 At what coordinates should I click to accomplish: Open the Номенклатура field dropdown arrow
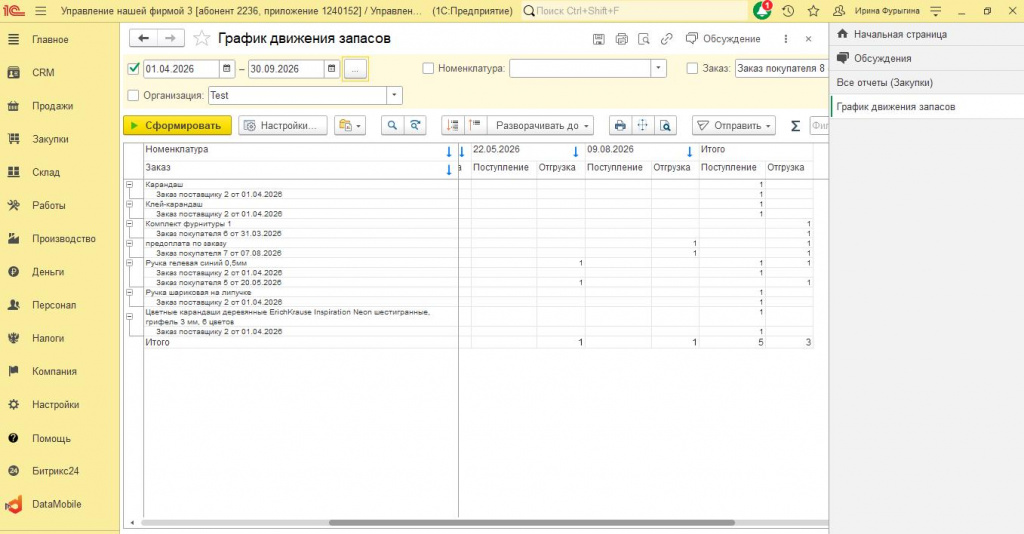tap(658, 68)
